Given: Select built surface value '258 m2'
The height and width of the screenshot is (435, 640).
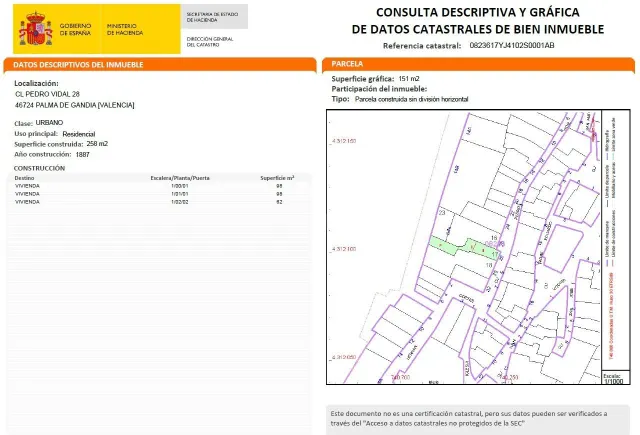Looking at the screenshot, I should (97, 144).
